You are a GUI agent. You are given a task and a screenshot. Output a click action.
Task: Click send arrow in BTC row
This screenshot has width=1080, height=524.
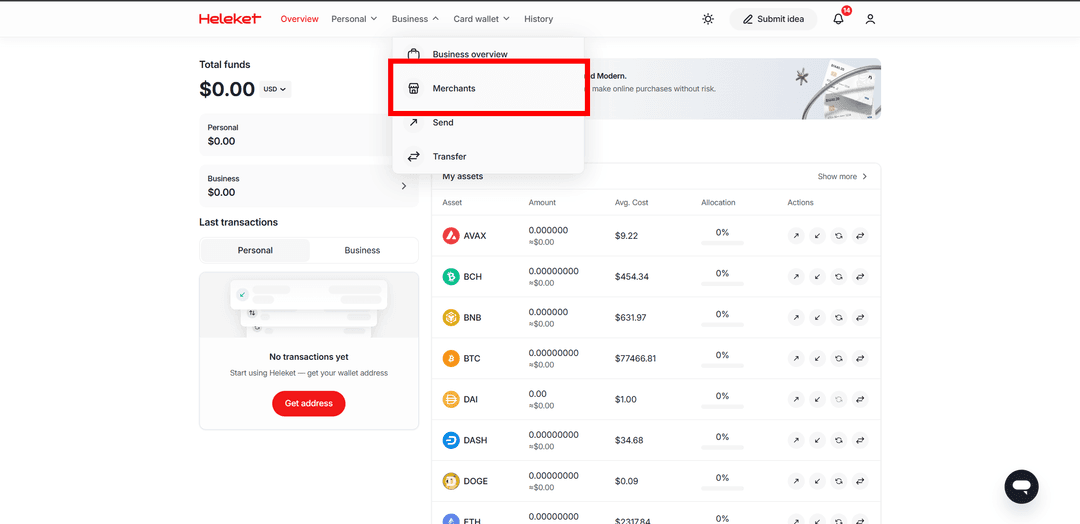(x=796, y=358)
